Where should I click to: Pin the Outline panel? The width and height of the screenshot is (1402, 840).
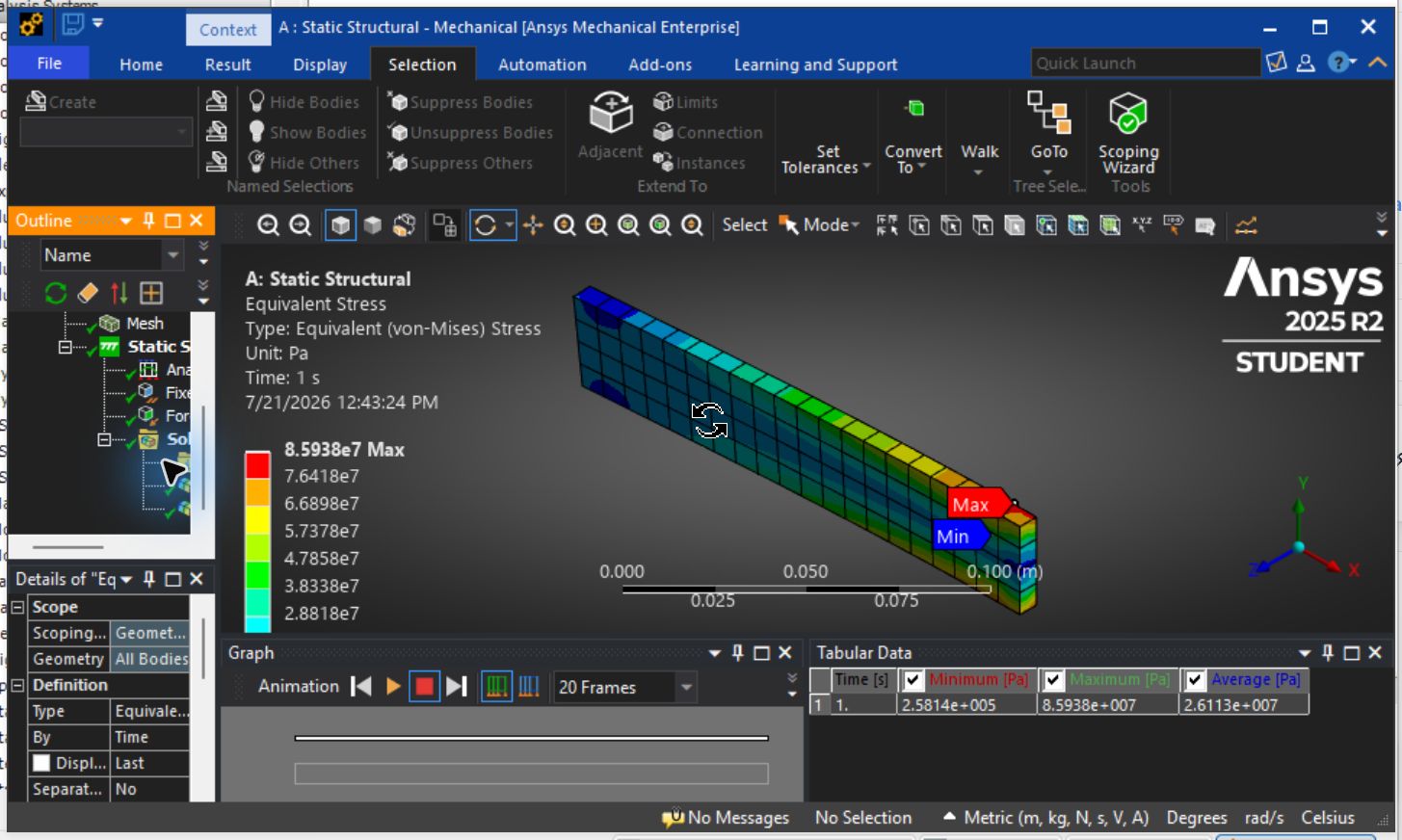pyautogui.click(x=148, y=221)
